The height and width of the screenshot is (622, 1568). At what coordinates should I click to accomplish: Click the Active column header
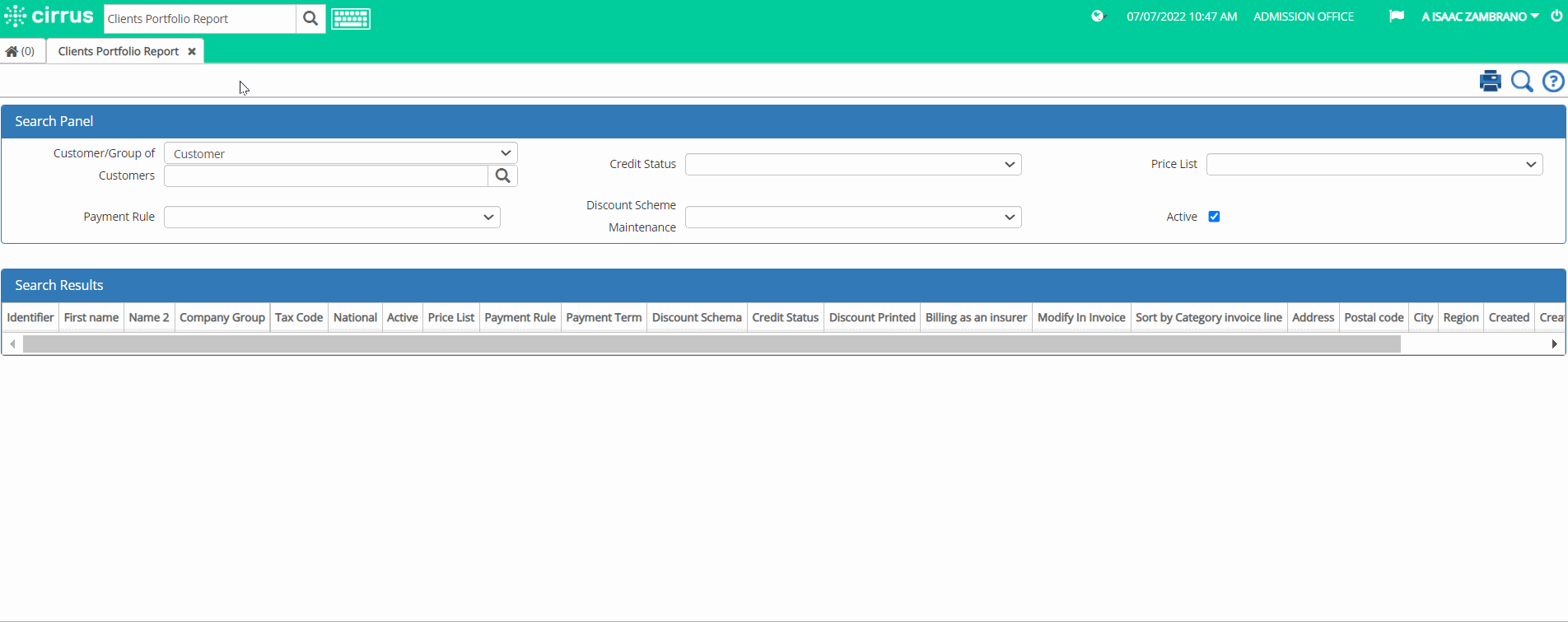tap(403, 317)
